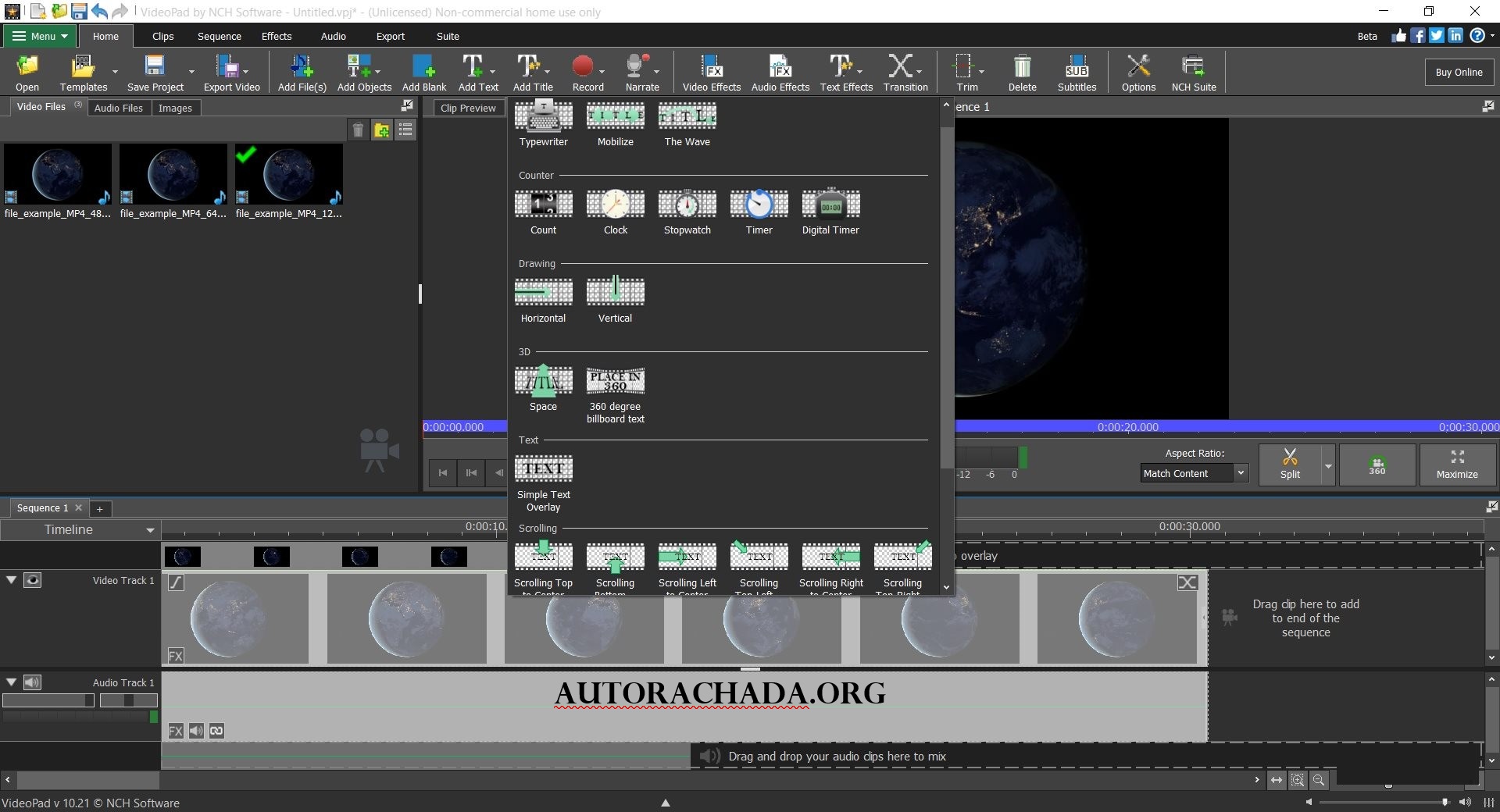This screenshot has height=812, width=1500.
Task: Pick the Digital Timer counter
Action: 830,212
